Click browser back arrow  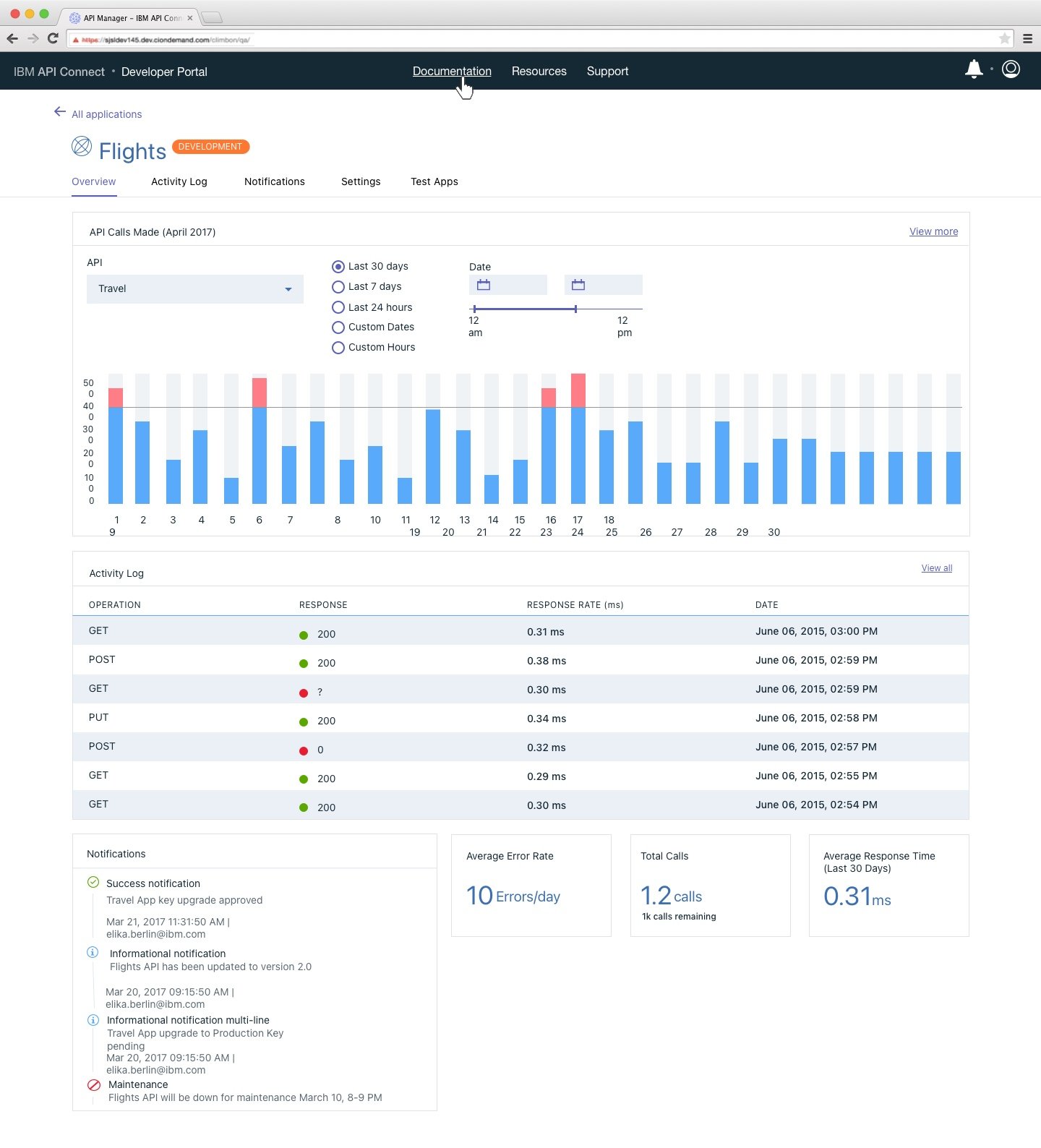coord(12,38)
